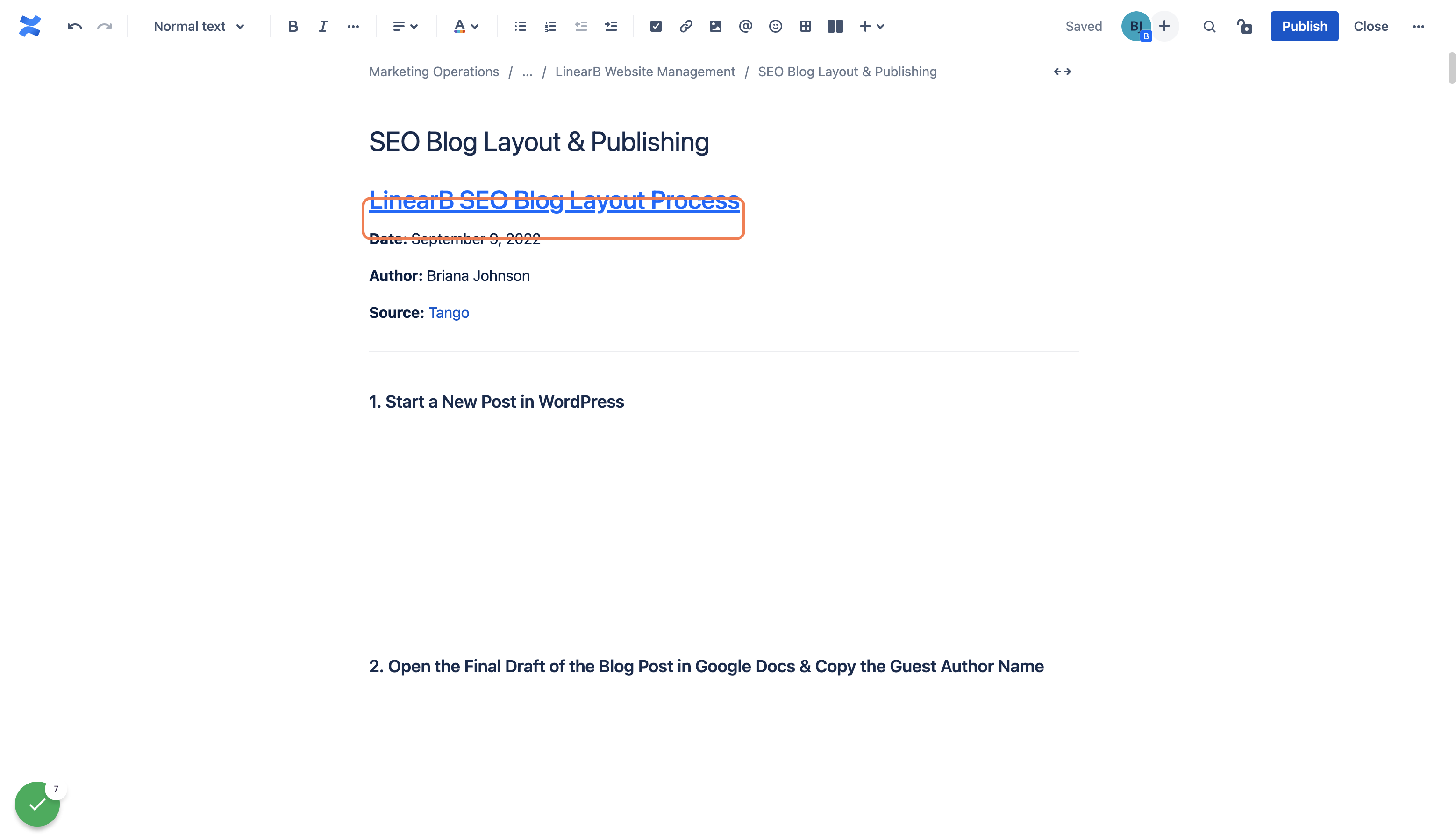
Task: Insert an image or file
Action: (716, 26)
